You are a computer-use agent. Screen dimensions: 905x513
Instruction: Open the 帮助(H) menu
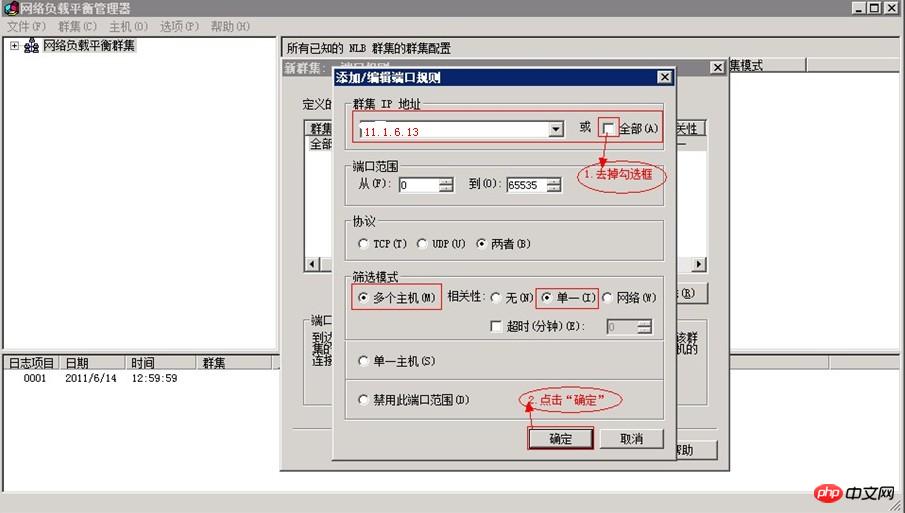pyautogui.click(x=230, y=27)
